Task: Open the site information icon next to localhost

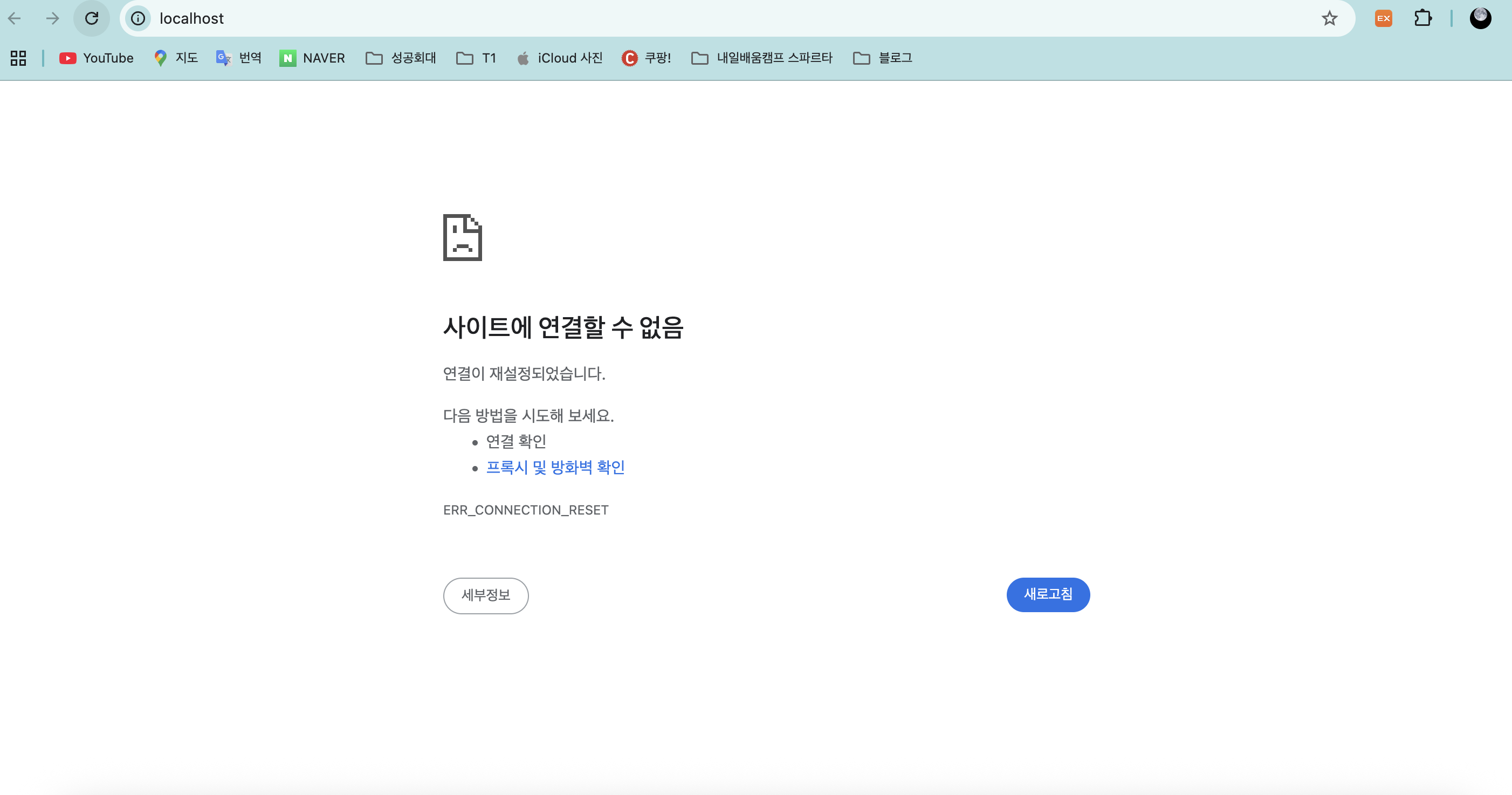Action: point(138,18)
